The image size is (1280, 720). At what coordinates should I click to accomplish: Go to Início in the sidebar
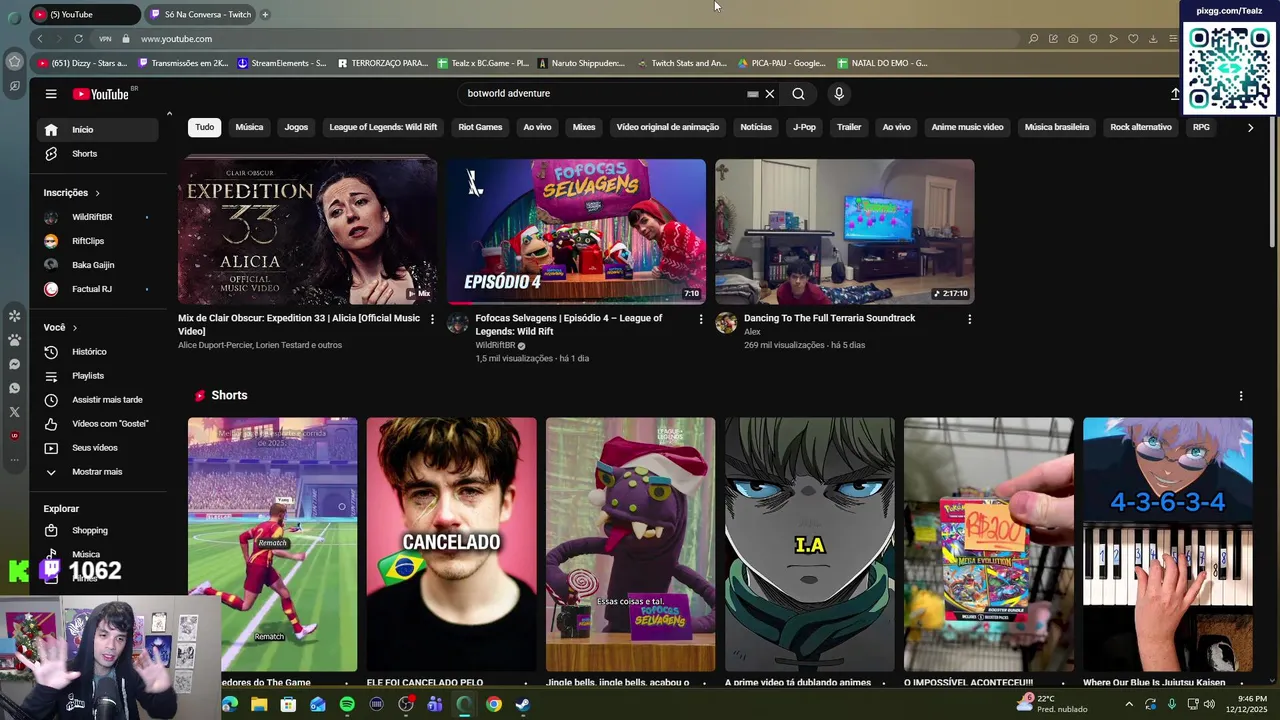[x=97, y=130]
